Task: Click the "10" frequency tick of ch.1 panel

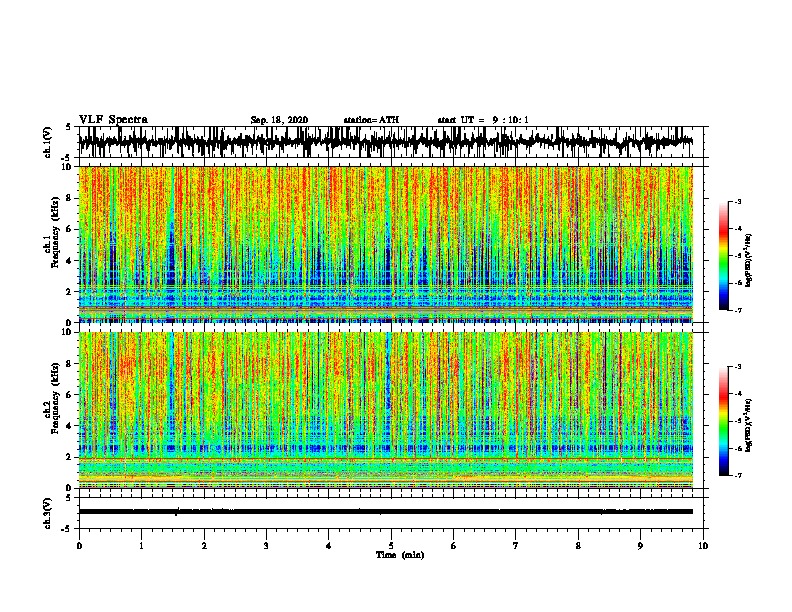Action: coord(68,167)
